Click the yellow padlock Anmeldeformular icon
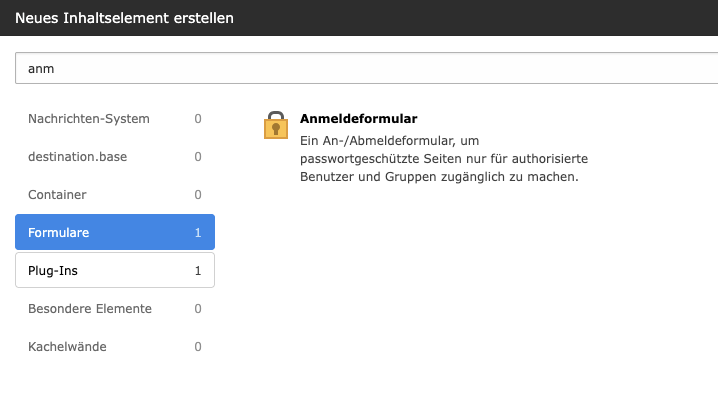The height and width of the screenshot is (393, 718). [276, 125]
